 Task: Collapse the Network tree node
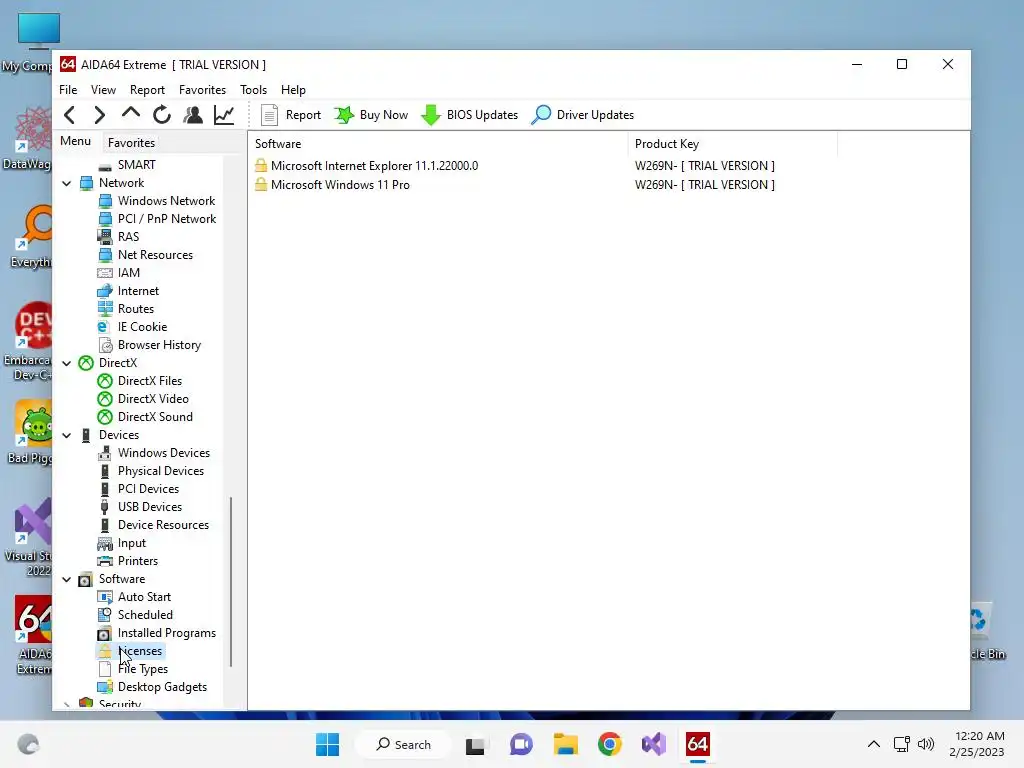click(x=67, y=184)
